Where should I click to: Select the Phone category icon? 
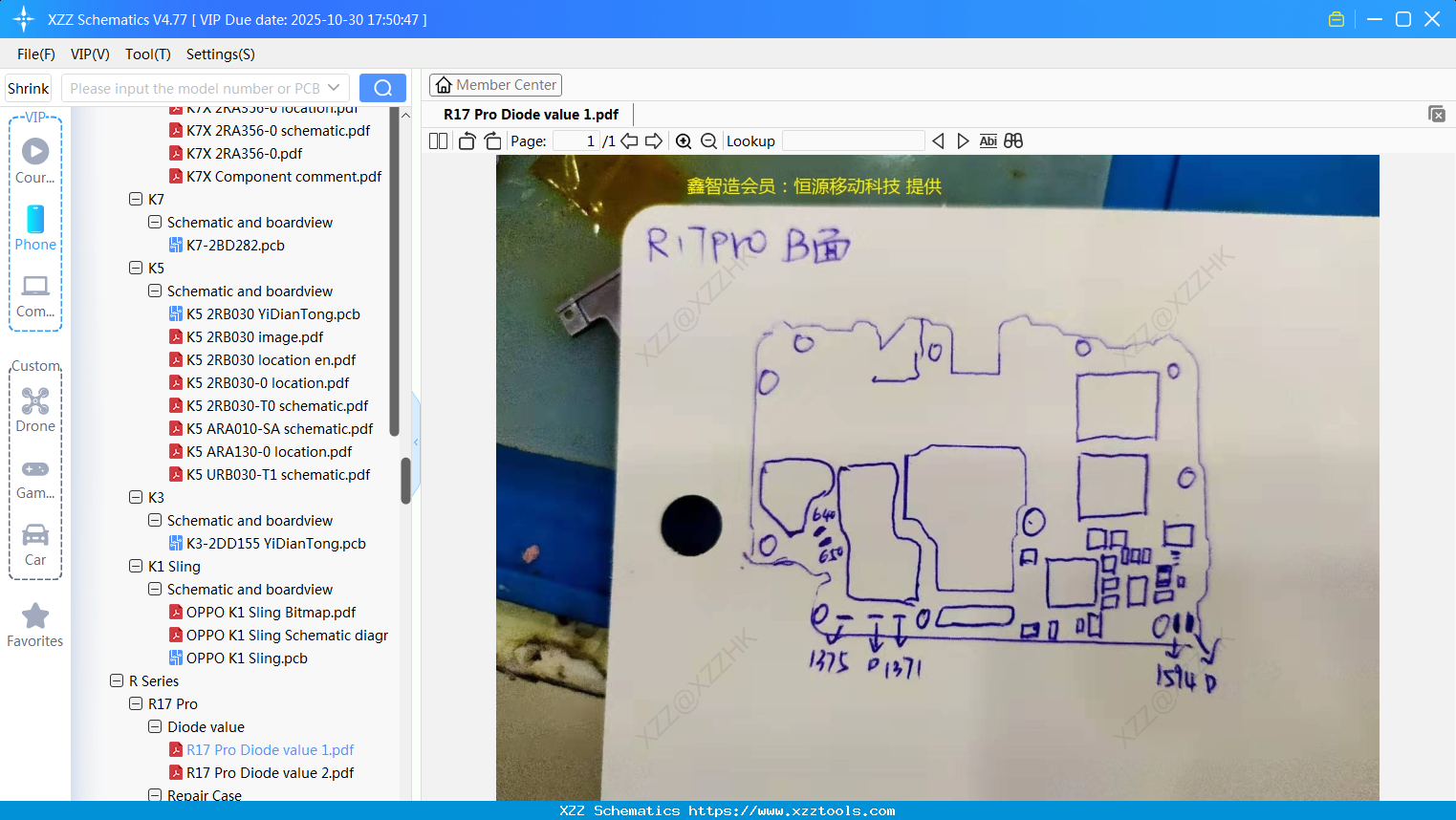35,227
